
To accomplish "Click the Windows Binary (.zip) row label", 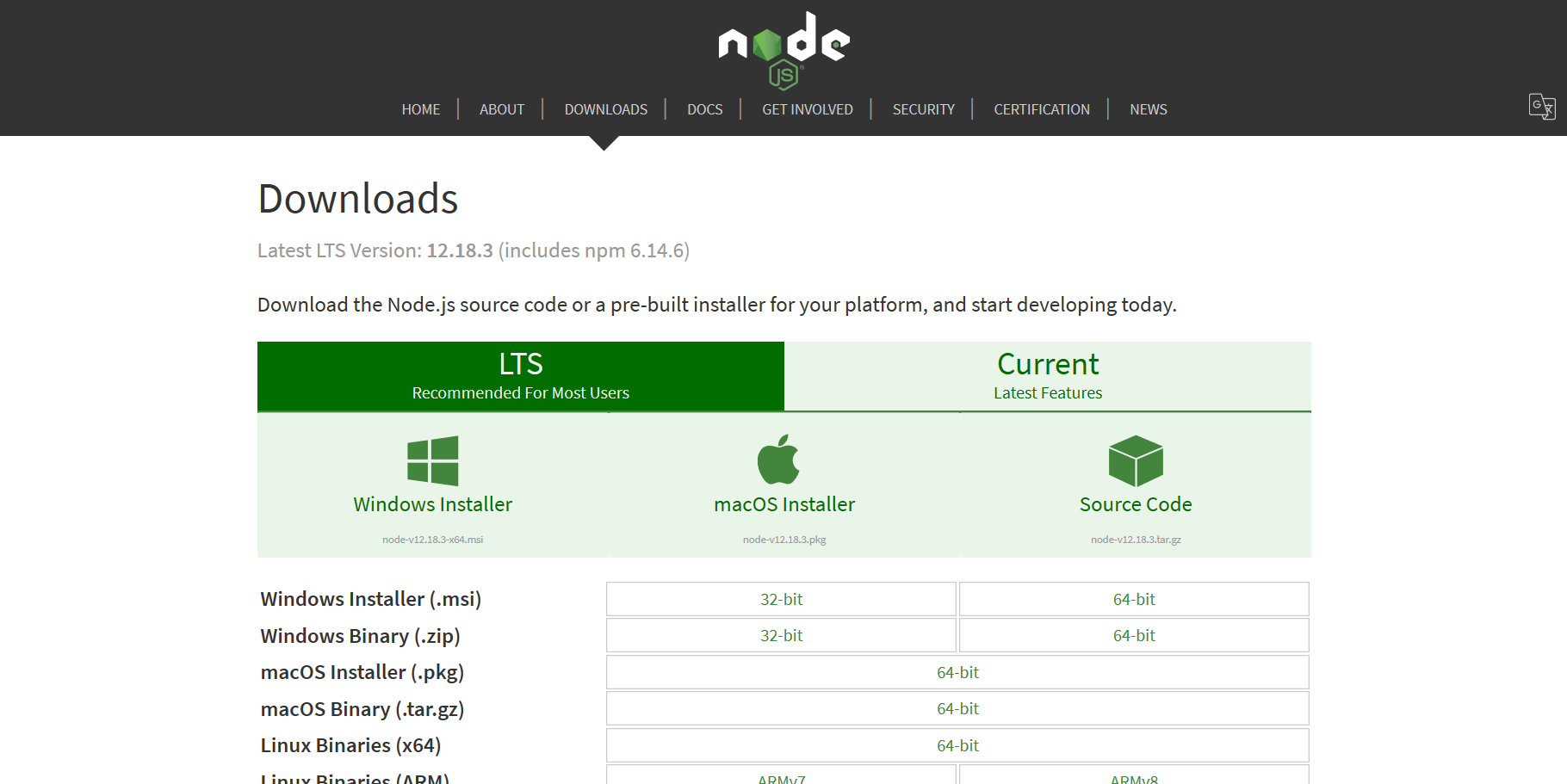I will 361,636.
